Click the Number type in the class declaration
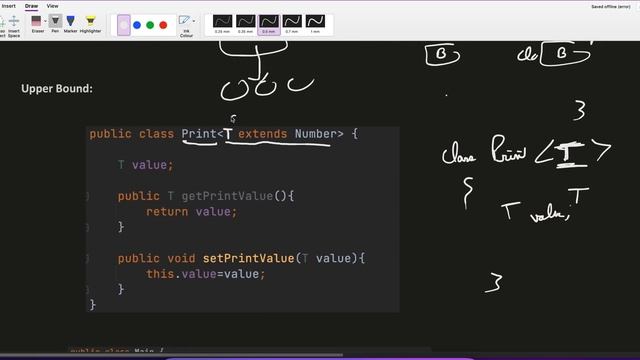The image size is (640, 360). [x=316, y=134]
